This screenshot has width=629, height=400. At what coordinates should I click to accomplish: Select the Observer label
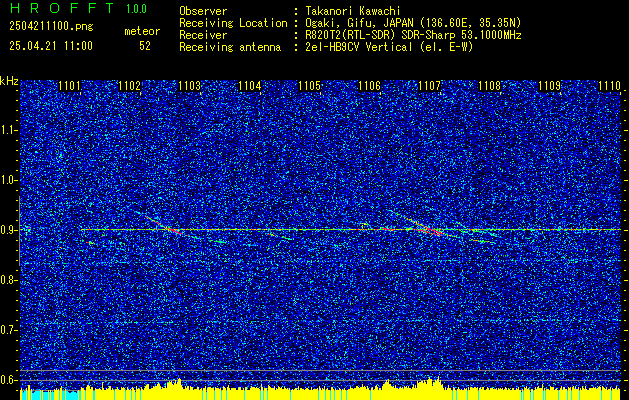pos(203,11)
